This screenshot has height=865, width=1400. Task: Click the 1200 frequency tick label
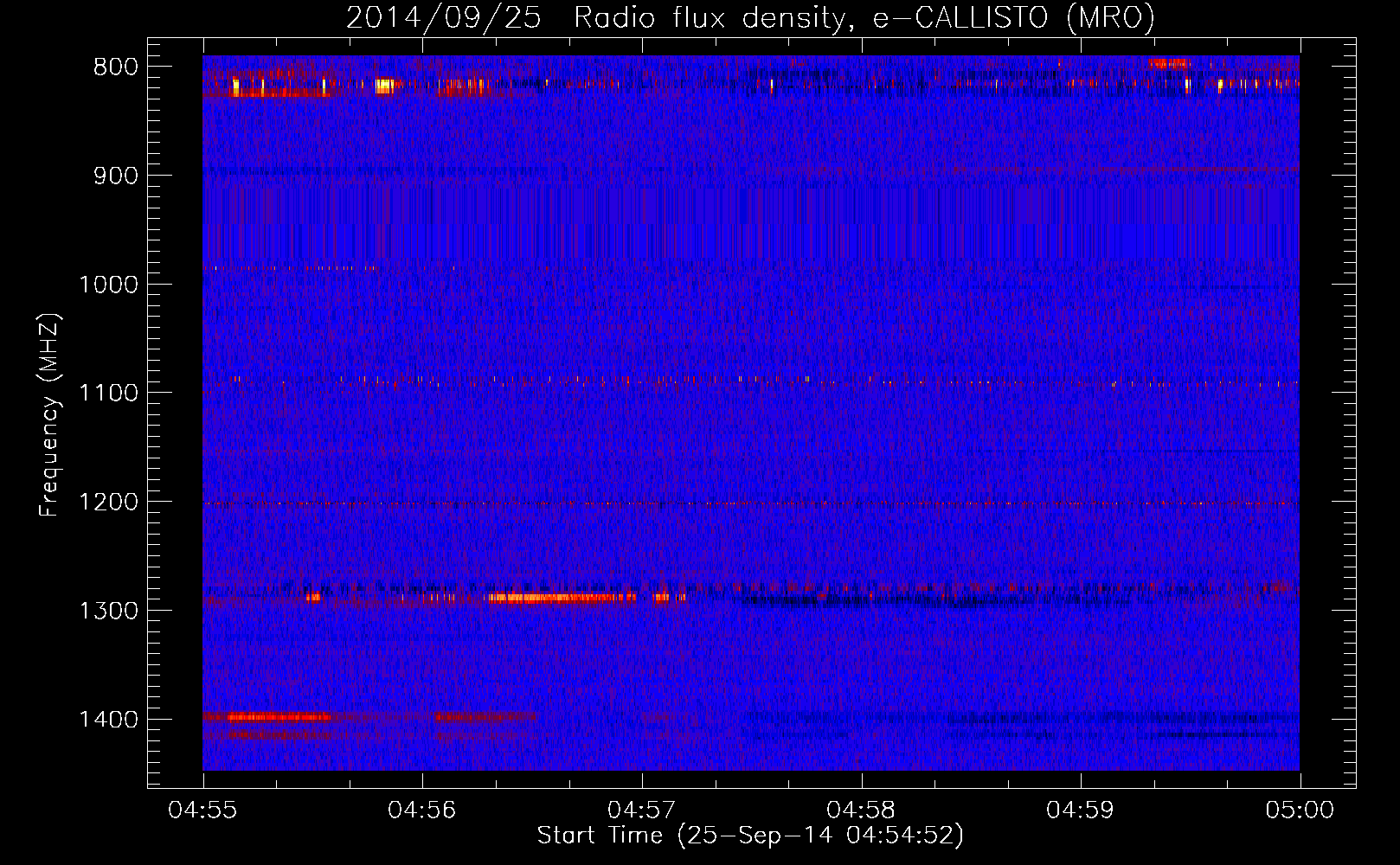coord(108,503)
